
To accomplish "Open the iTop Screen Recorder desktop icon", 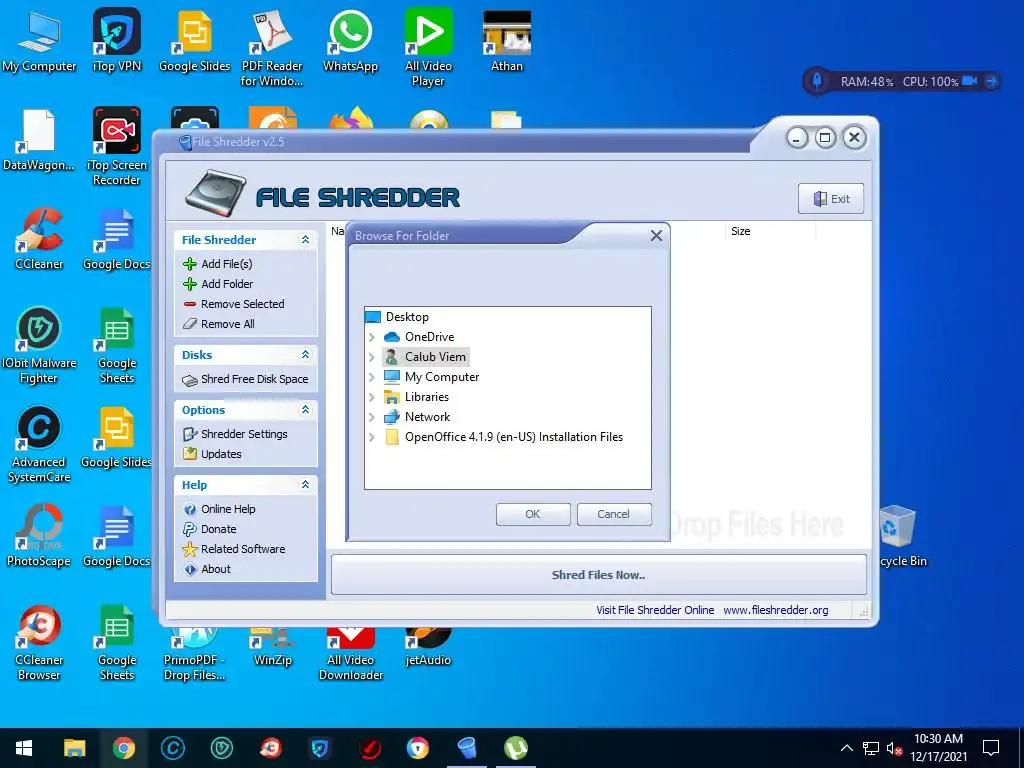I will click(117, 146).
